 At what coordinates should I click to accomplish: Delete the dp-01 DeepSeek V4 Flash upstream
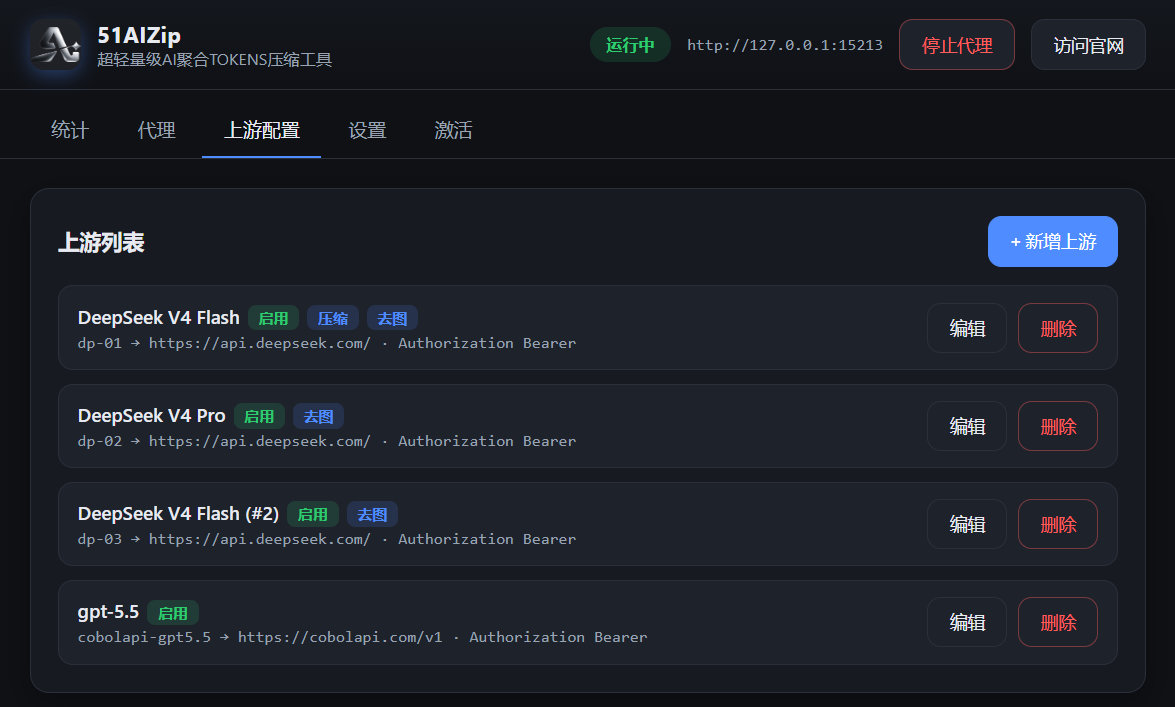[1058, 328]
